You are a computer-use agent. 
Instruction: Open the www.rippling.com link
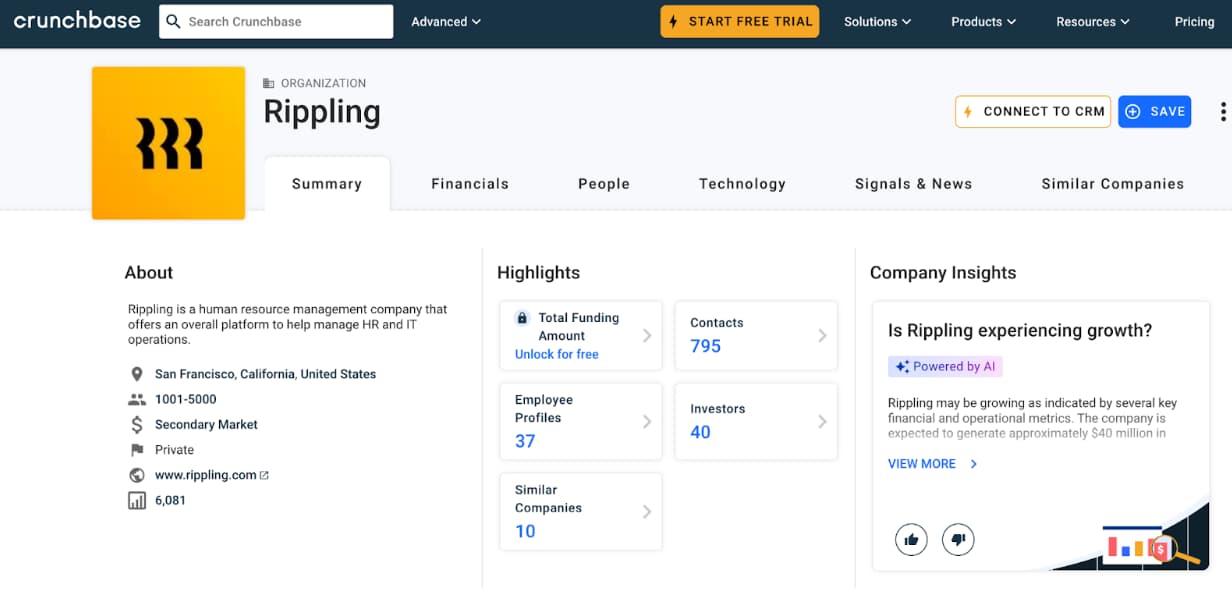pos(206,475)
